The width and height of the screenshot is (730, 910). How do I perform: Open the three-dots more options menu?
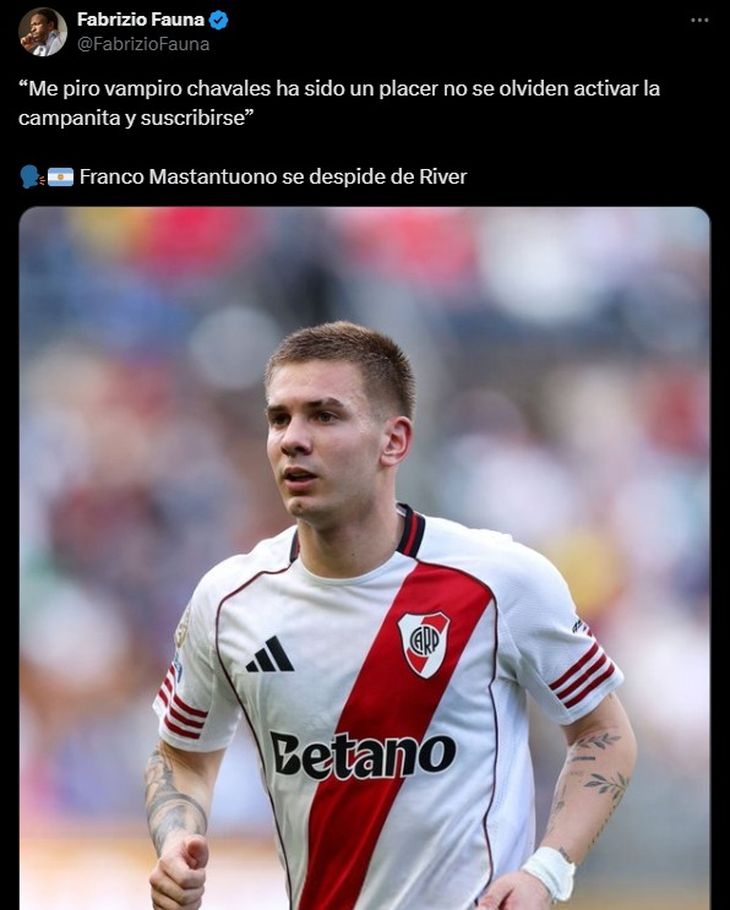point(699,20)
